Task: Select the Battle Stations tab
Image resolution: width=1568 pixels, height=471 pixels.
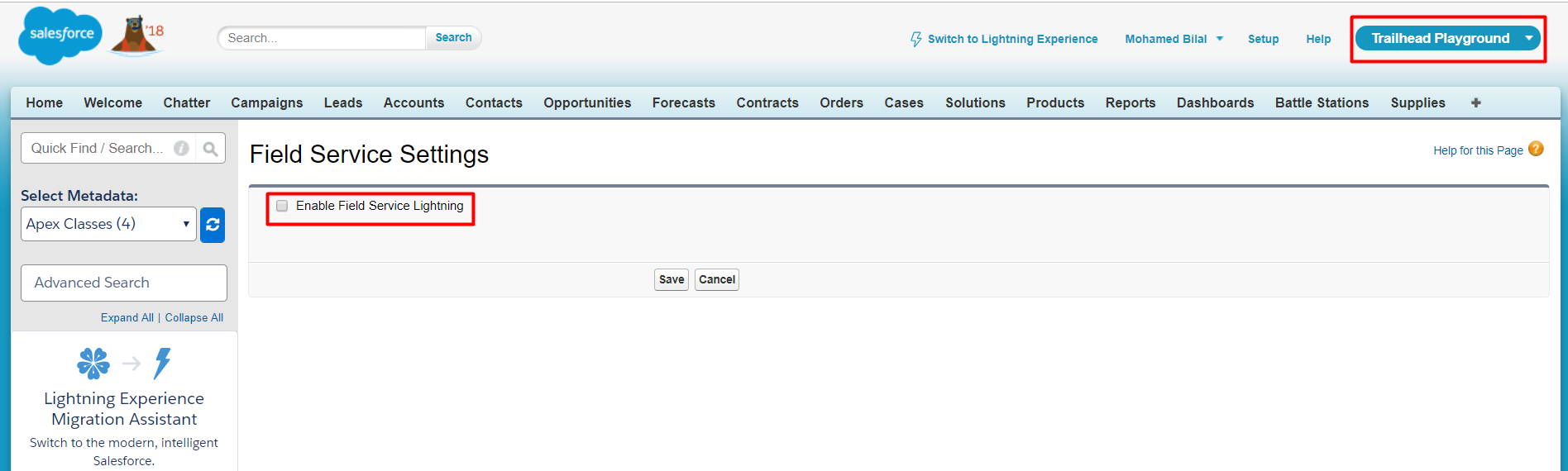Action: (1322, 102)
